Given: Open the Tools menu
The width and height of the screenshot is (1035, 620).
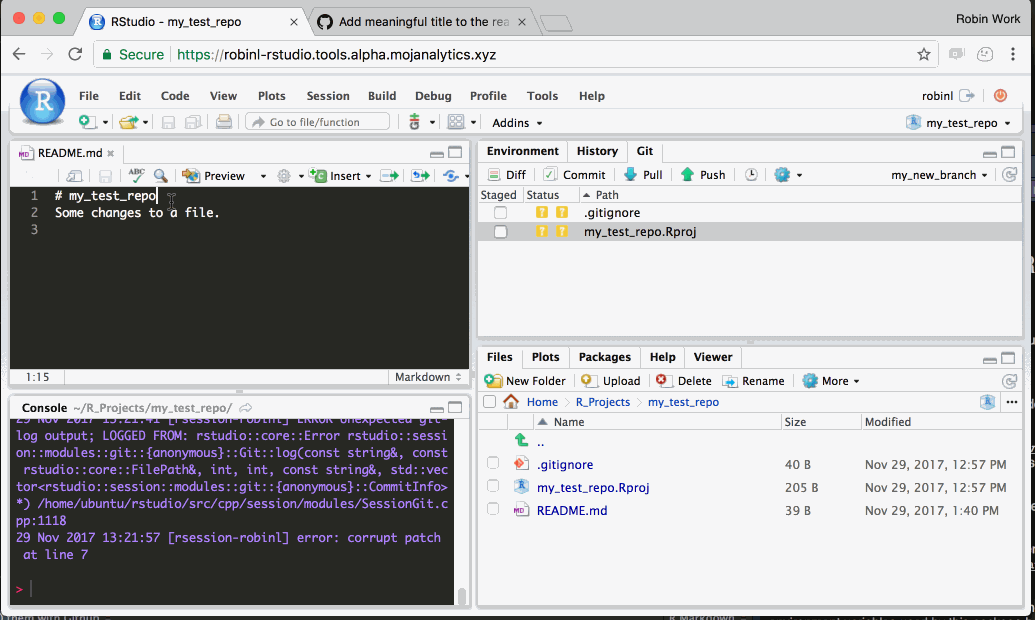Looking at the screenshot, I should 542,96.
